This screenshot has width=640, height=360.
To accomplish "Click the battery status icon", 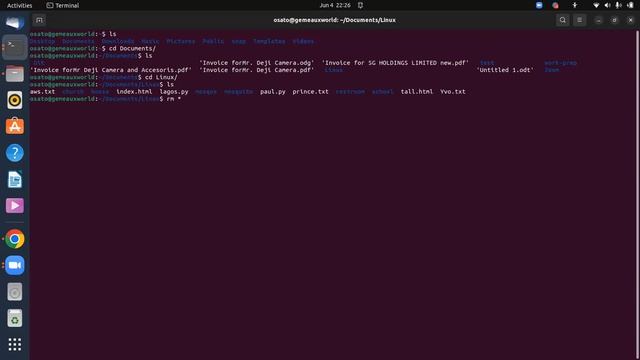I will click(630, 5).
